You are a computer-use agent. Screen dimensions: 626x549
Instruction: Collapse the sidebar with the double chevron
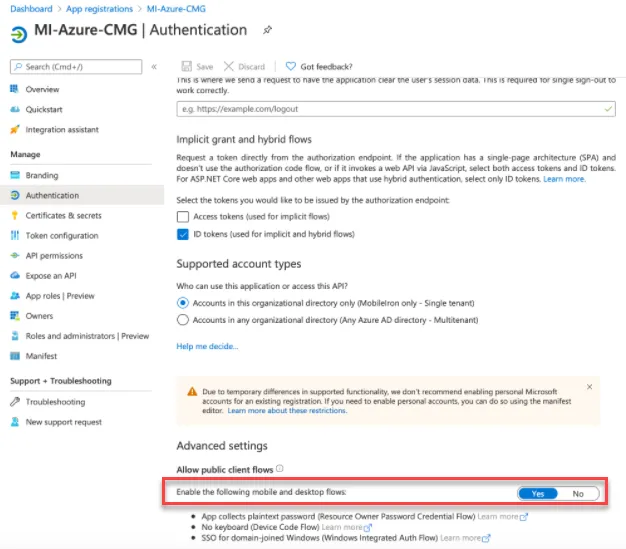(x=154, y=67)
